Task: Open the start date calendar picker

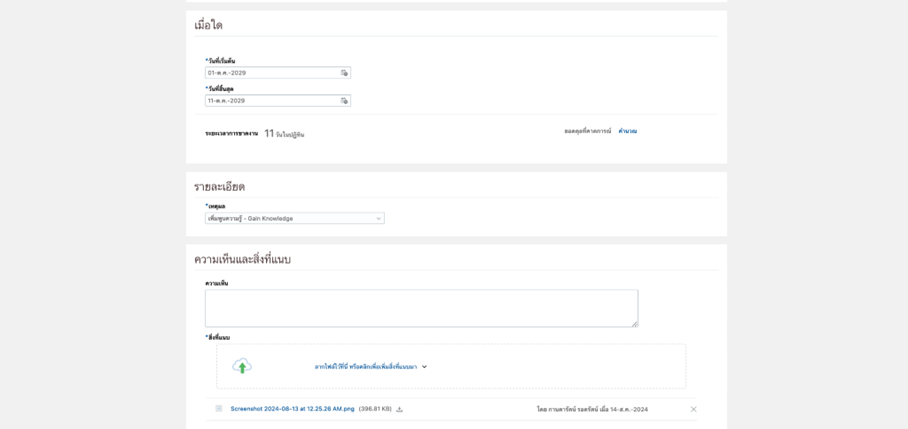Action: [344, 73]
